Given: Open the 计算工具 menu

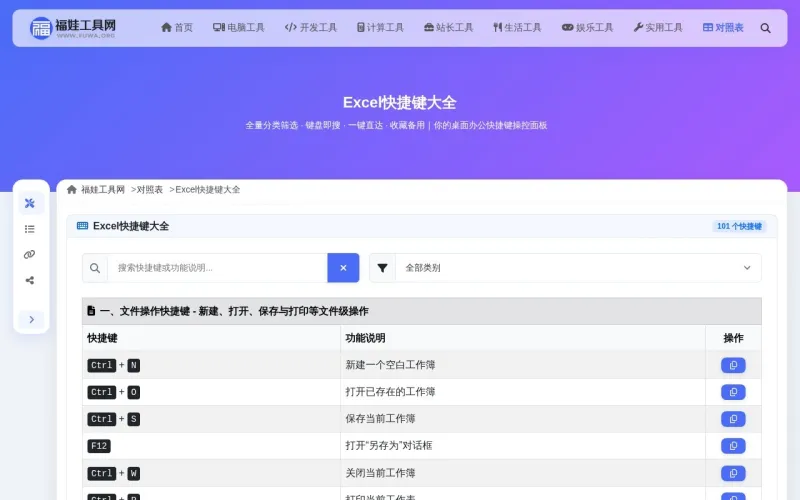Looking at the screenshot, I should click(x=380, y=28).
